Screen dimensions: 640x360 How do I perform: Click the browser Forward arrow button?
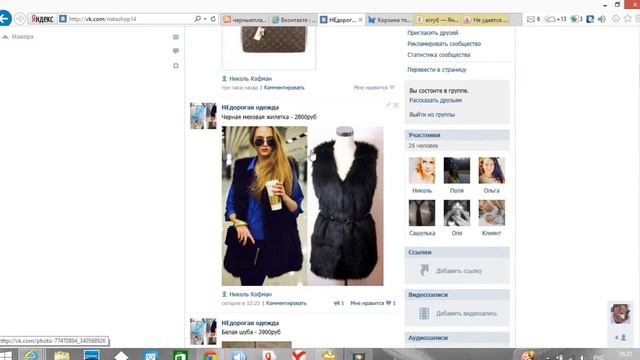coord(20,19)
